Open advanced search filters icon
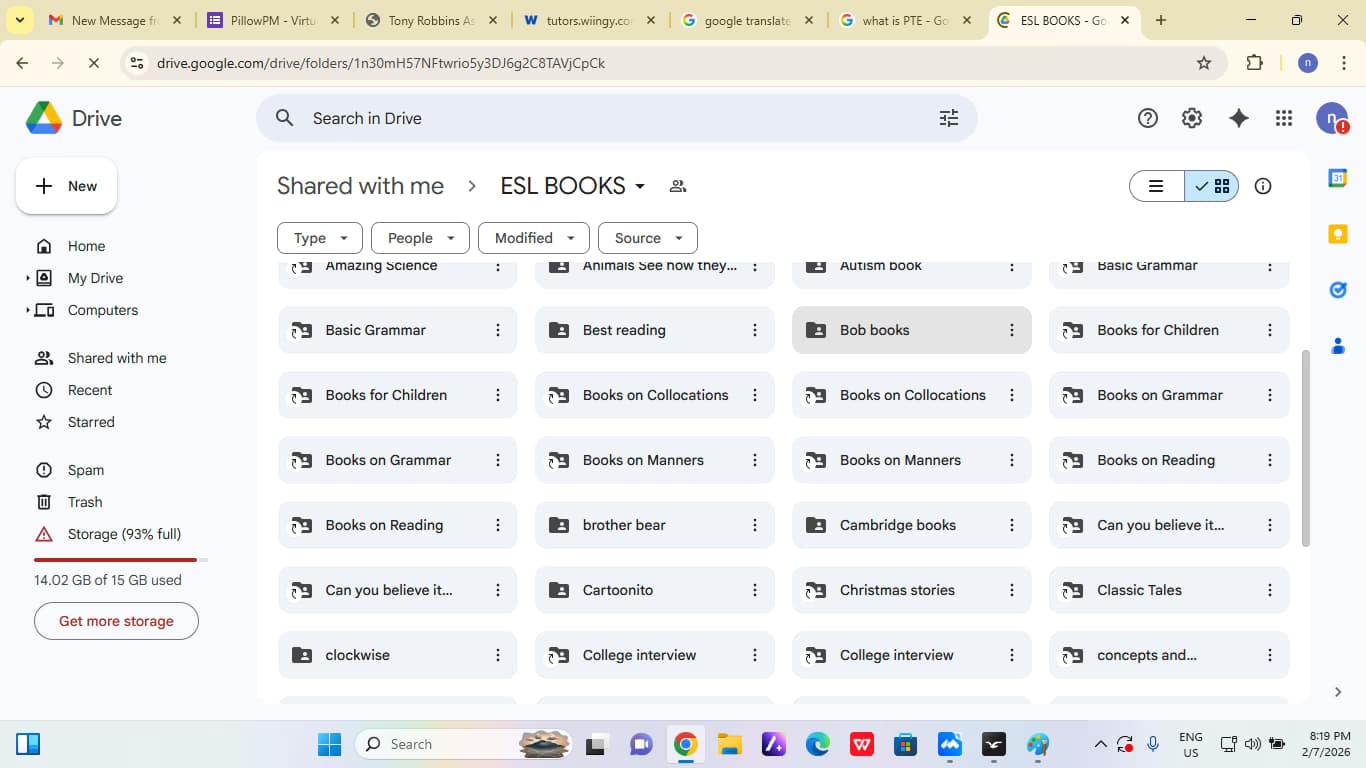 pos(948,117)
